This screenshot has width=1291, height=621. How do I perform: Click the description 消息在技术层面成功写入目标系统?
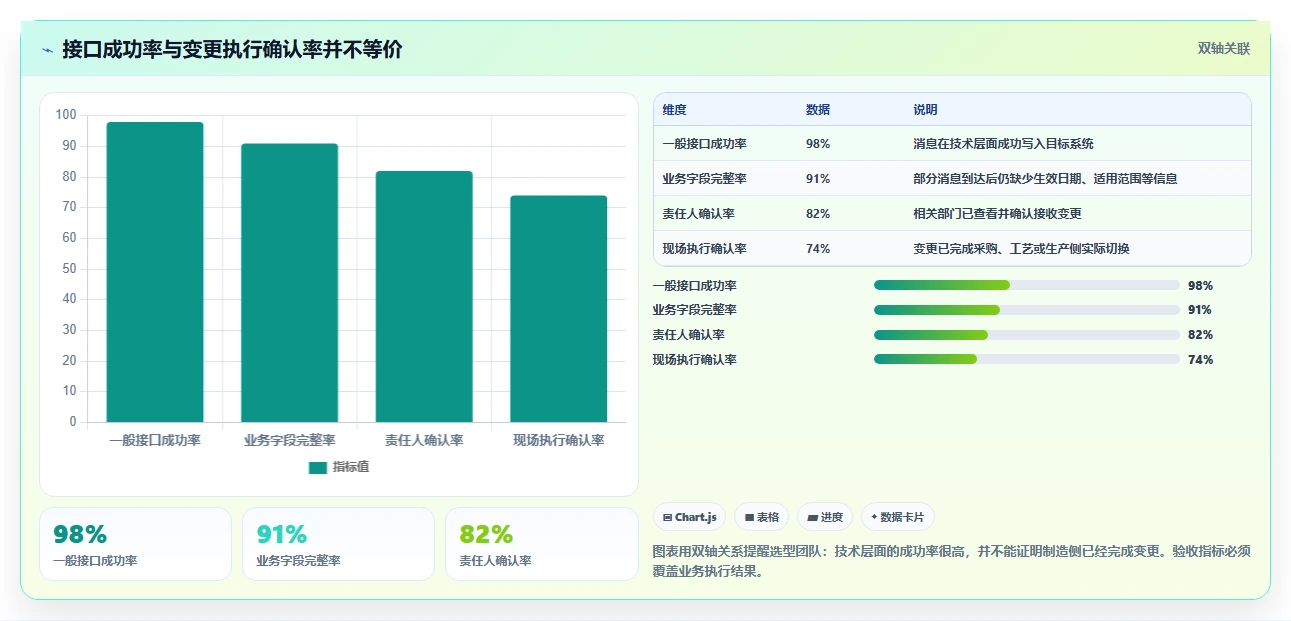point(1003,144)
